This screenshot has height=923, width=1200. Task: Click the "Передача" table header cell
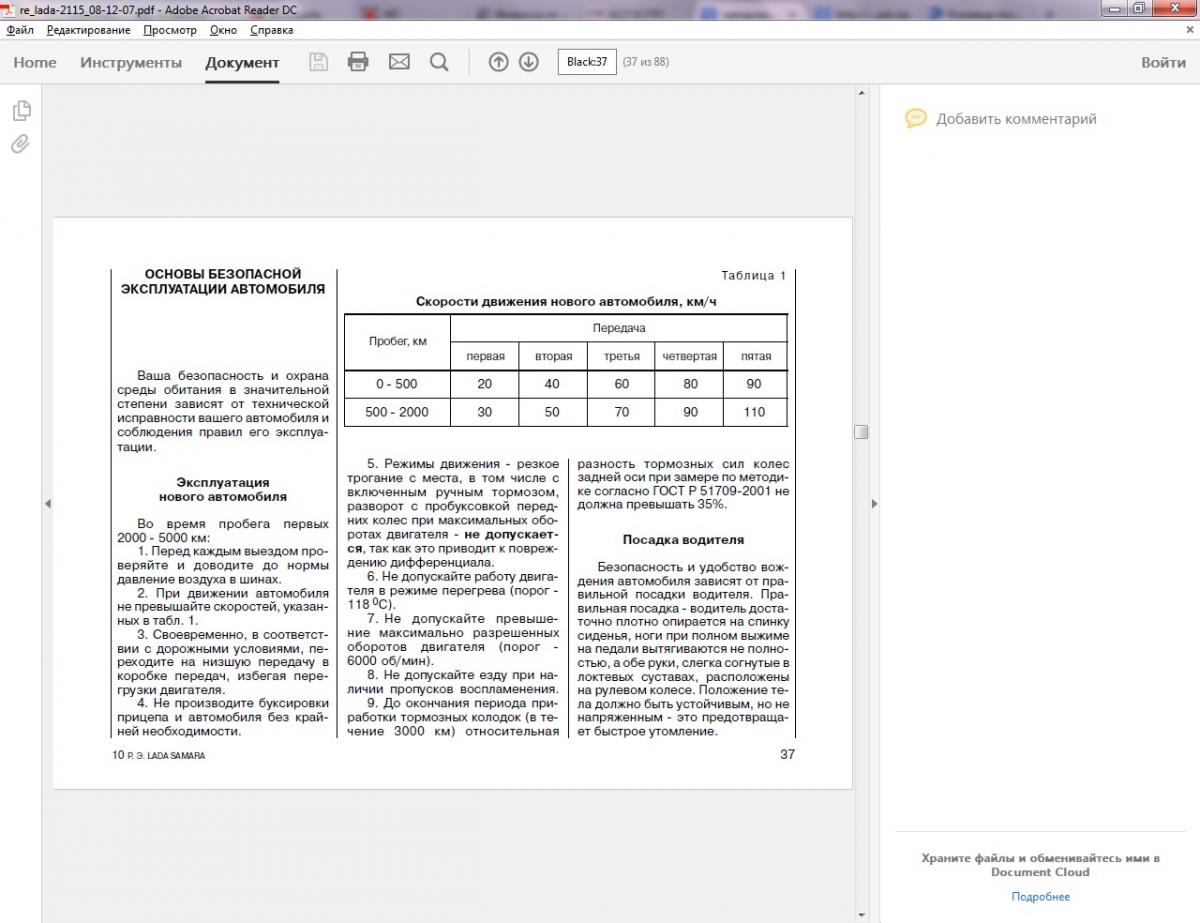(618, 327)
